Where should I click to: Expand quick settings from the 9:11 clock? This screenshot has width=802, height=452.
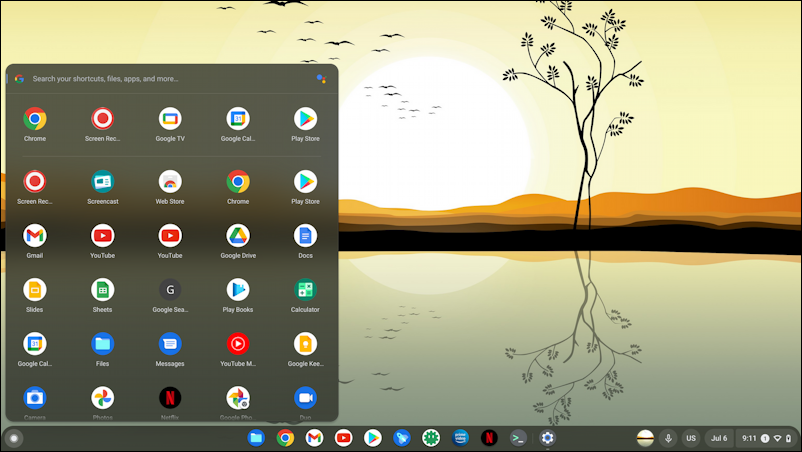pos(767,438)
